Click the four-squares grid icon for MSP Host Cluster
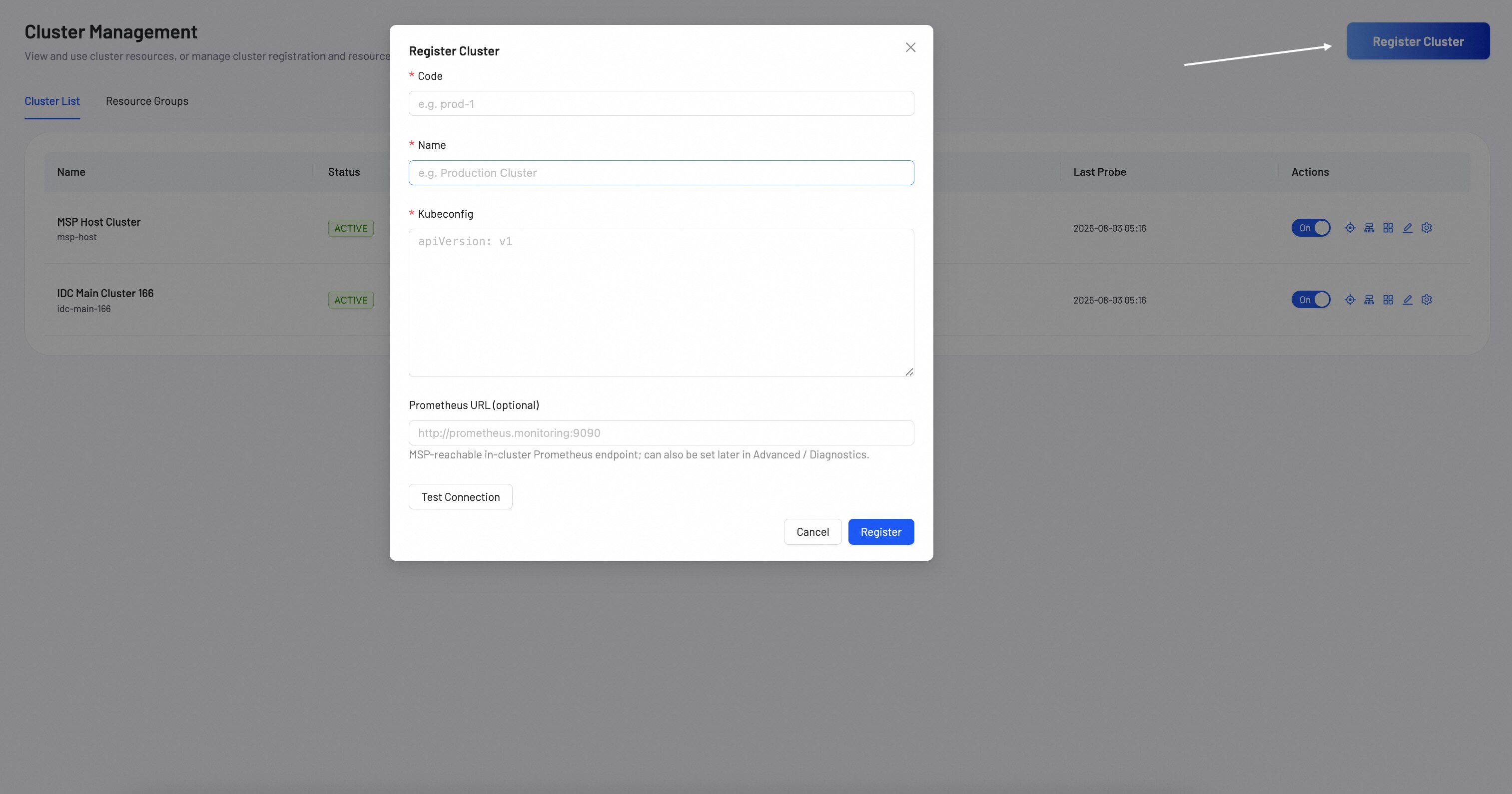 (1388, 228)
